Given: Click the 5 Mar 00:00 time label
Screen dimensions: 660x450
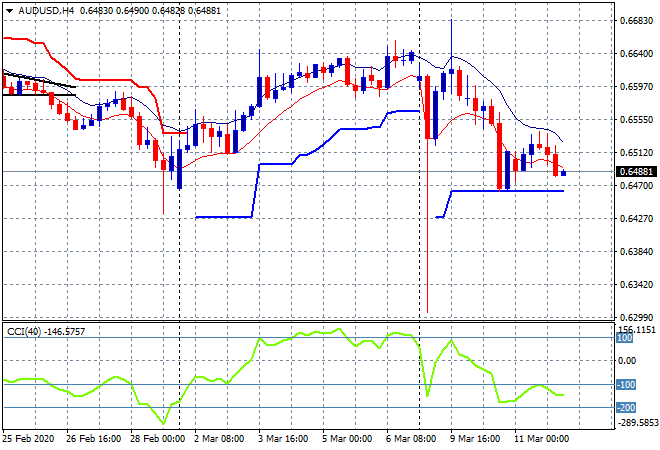Looking at the screenshot, I should click(347, 439).
